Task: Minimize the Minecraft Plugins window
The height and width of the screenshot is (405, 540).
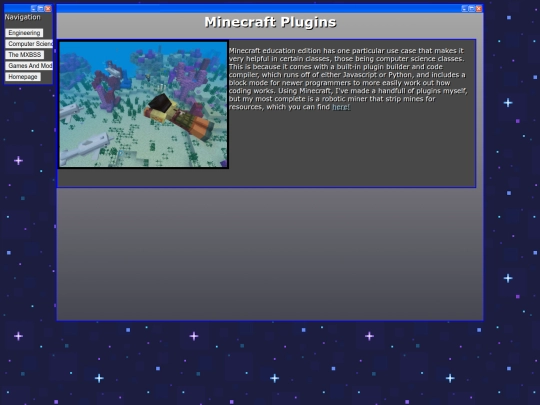Action: (x=465, y=9)
